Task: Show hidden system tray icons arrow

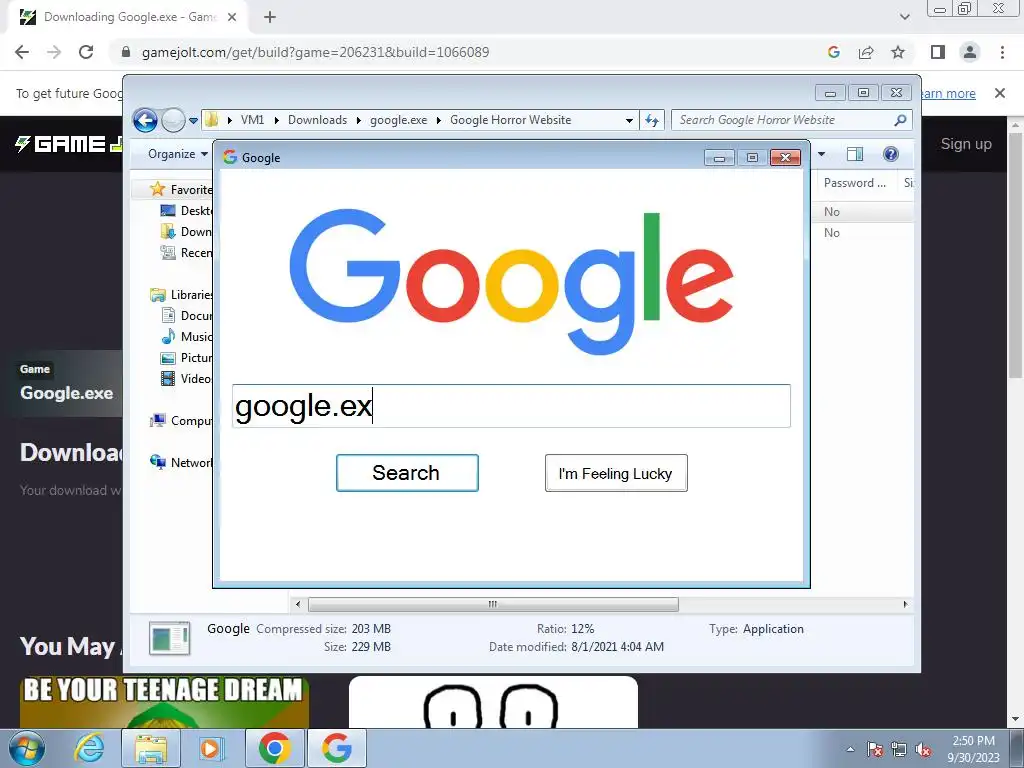Action: coord(850,749)
